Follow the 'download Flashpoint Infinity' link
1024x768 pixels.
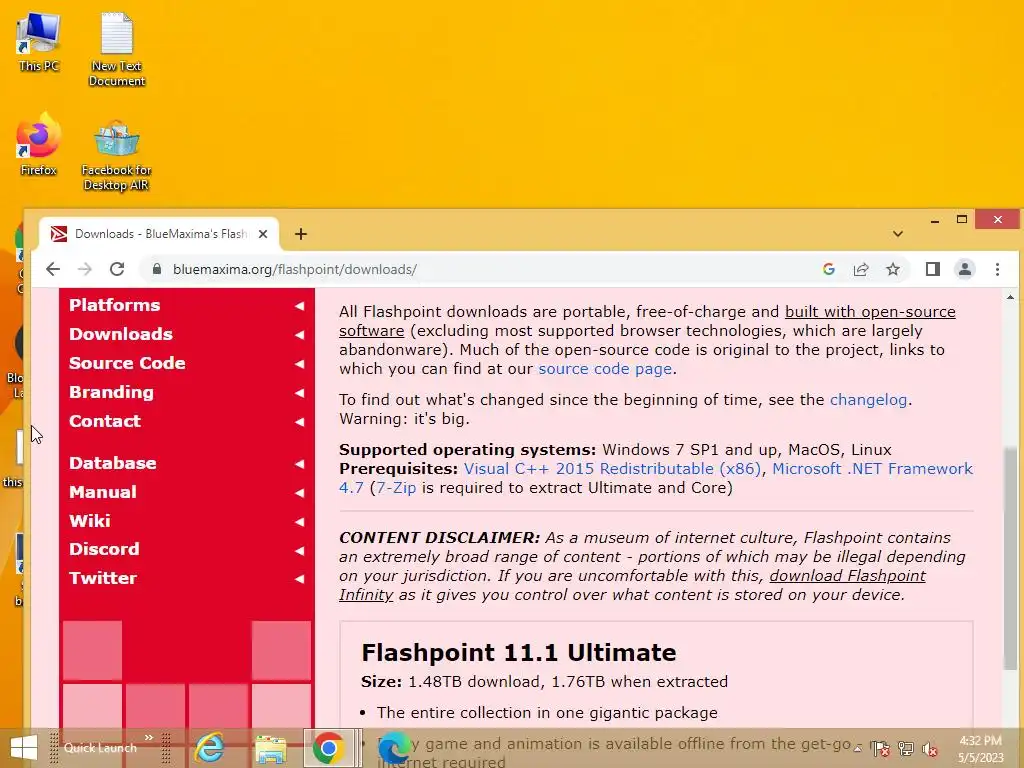[x=847, y=576]
